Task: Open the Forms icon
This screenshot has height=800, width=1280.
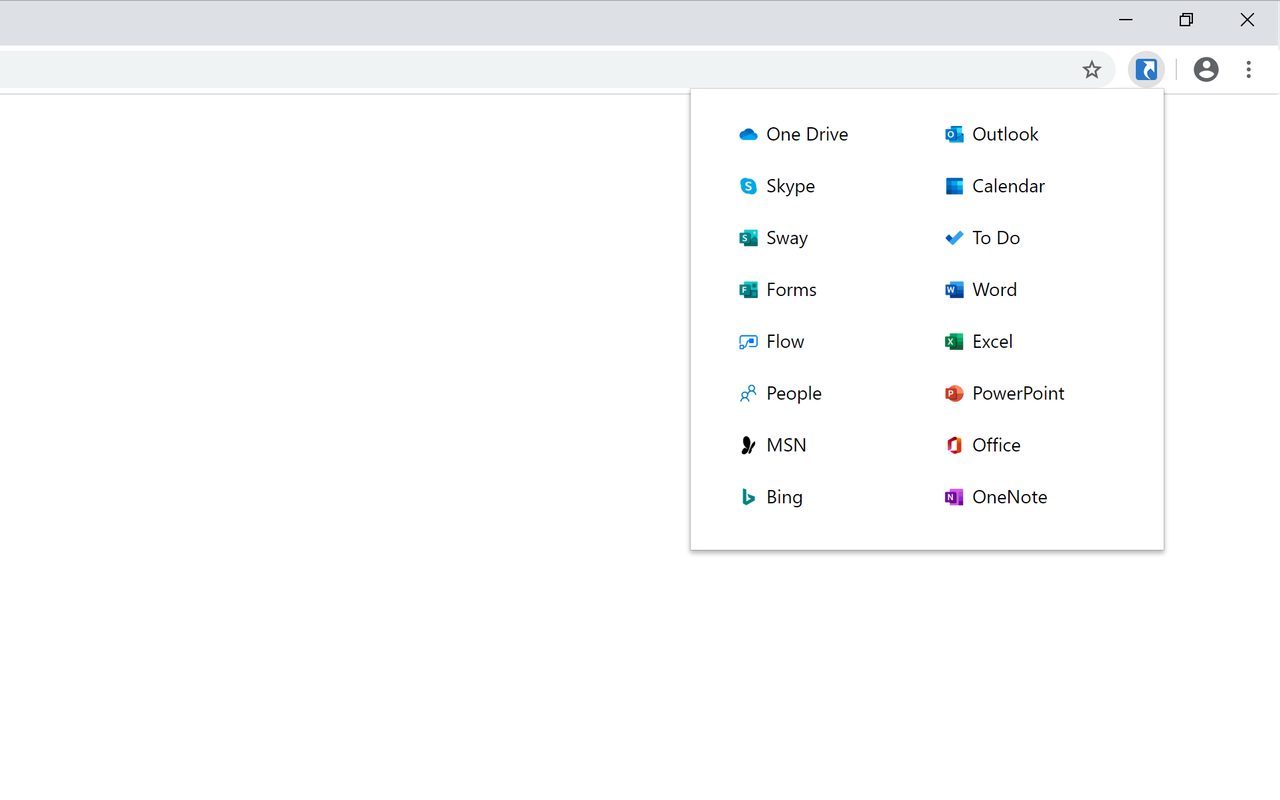Action: pos(748,290)
